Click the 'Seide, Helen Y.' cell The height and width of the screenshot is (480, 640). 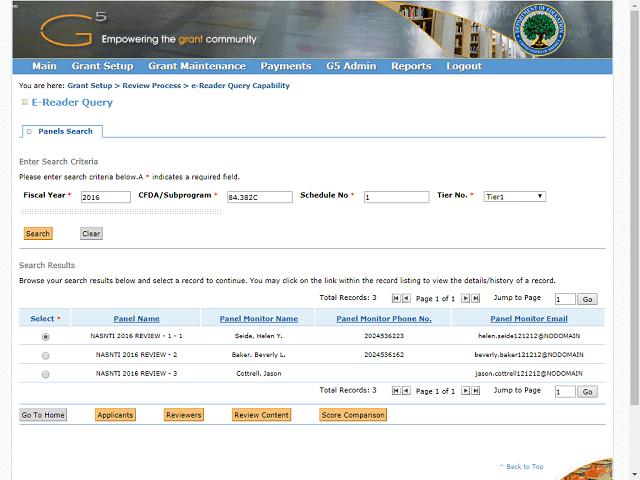tap(259, 336)
